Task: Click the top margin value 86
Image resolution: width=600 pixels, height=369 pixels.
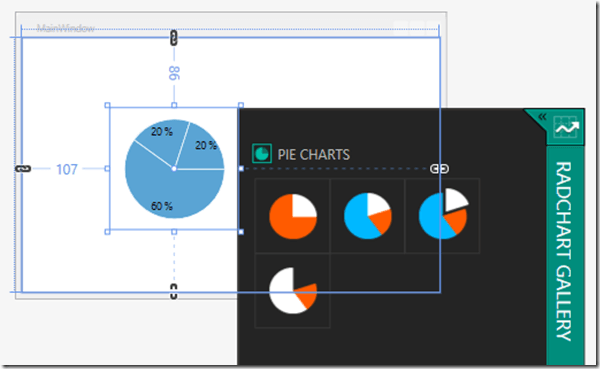Action: click(174, 73)
